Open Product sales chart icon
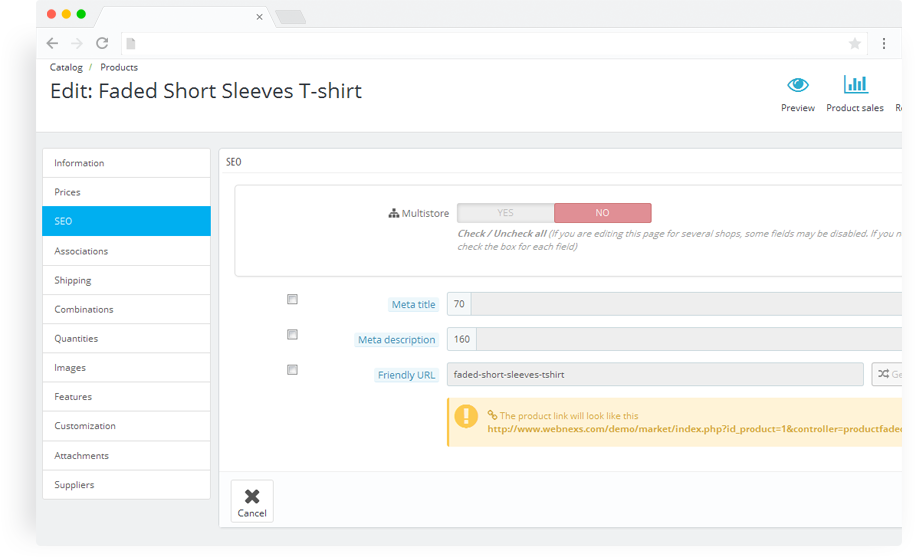The width and height of the screenshot is (915, 559). pos(855,85)
